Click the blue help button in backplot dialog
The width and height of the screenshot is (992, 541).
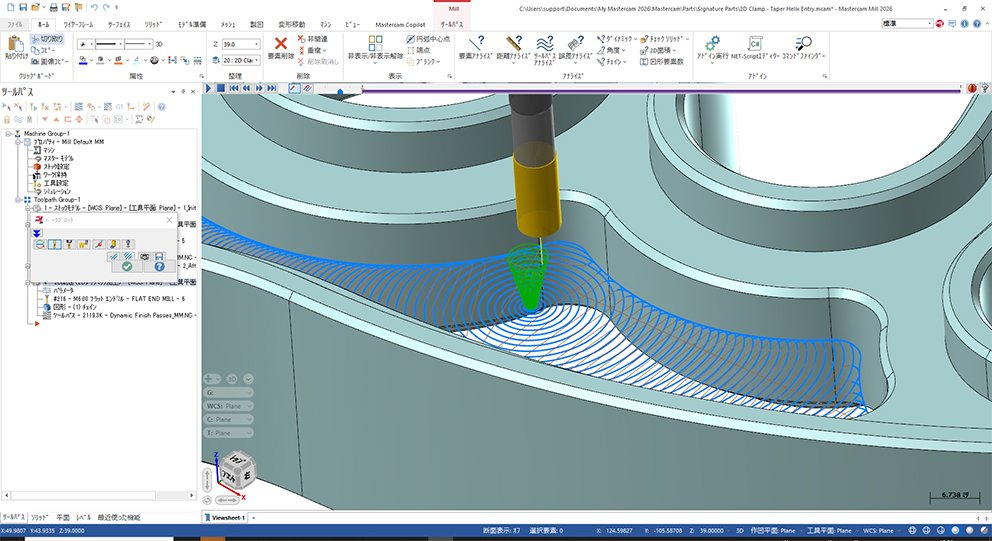click(159, 267)
